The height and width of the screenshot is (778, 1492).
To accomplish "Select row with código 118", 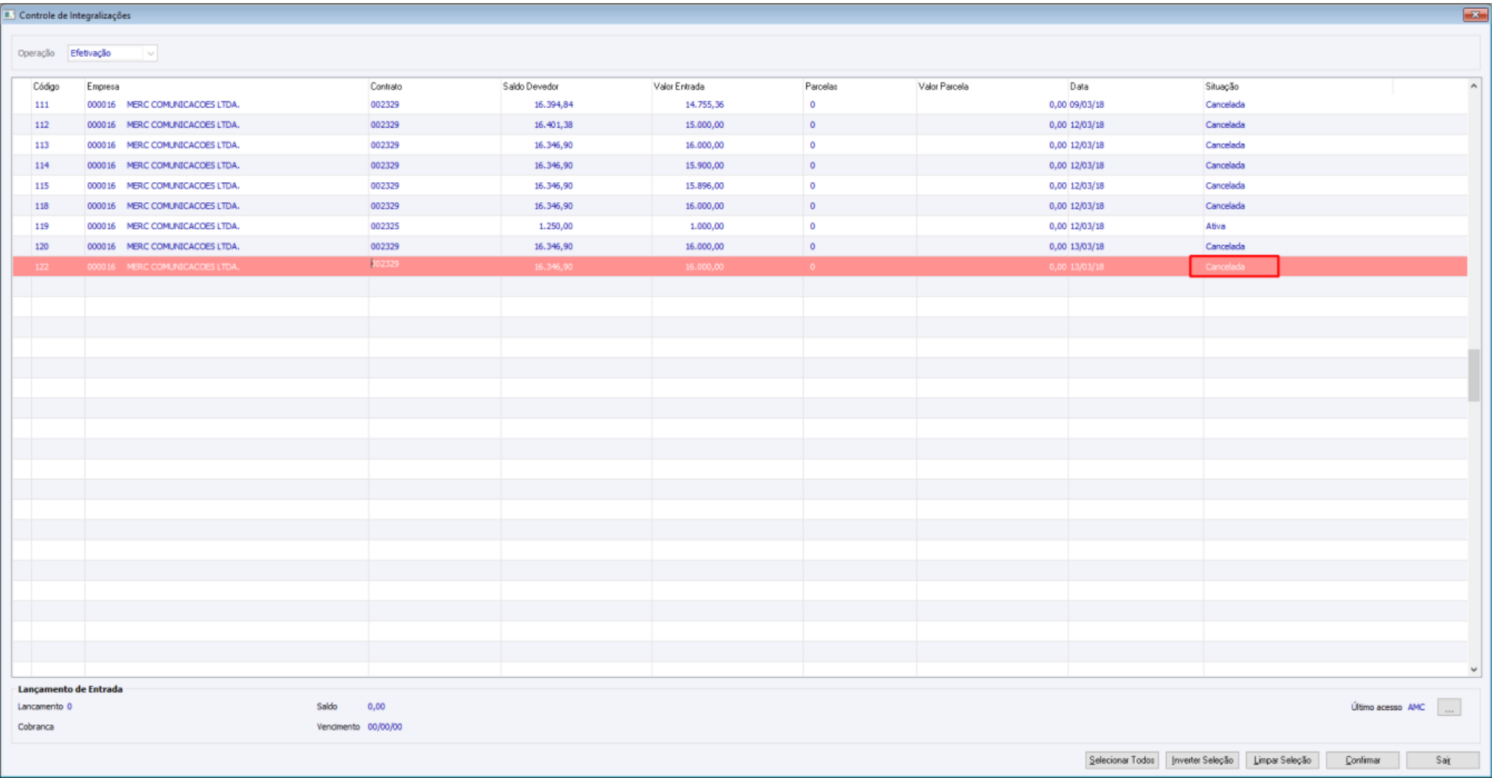I will (739, 206).
